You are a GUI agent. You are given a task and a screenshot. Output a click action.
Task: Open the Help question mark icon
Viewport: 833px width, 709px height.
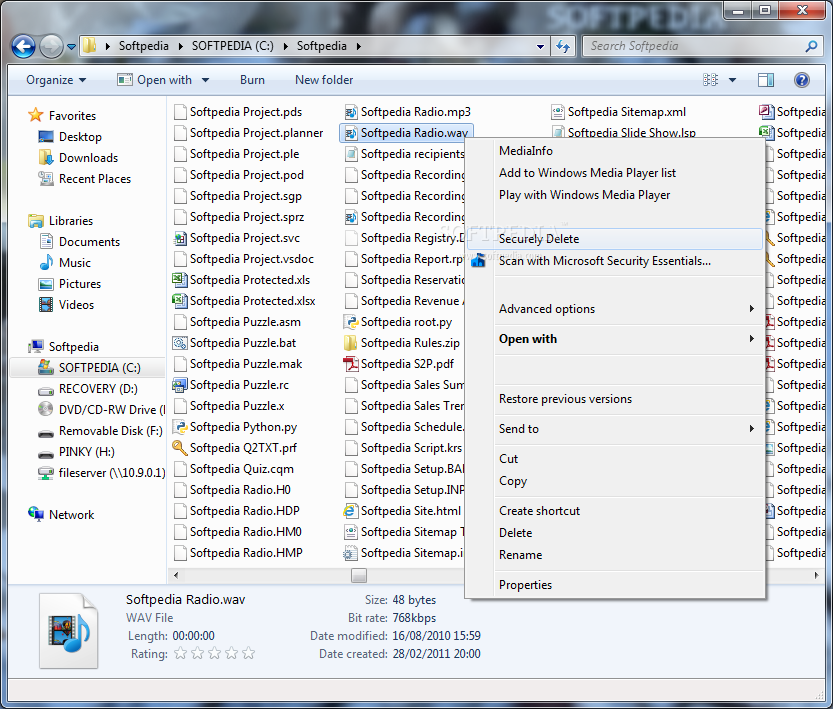(x=802, y=80)
